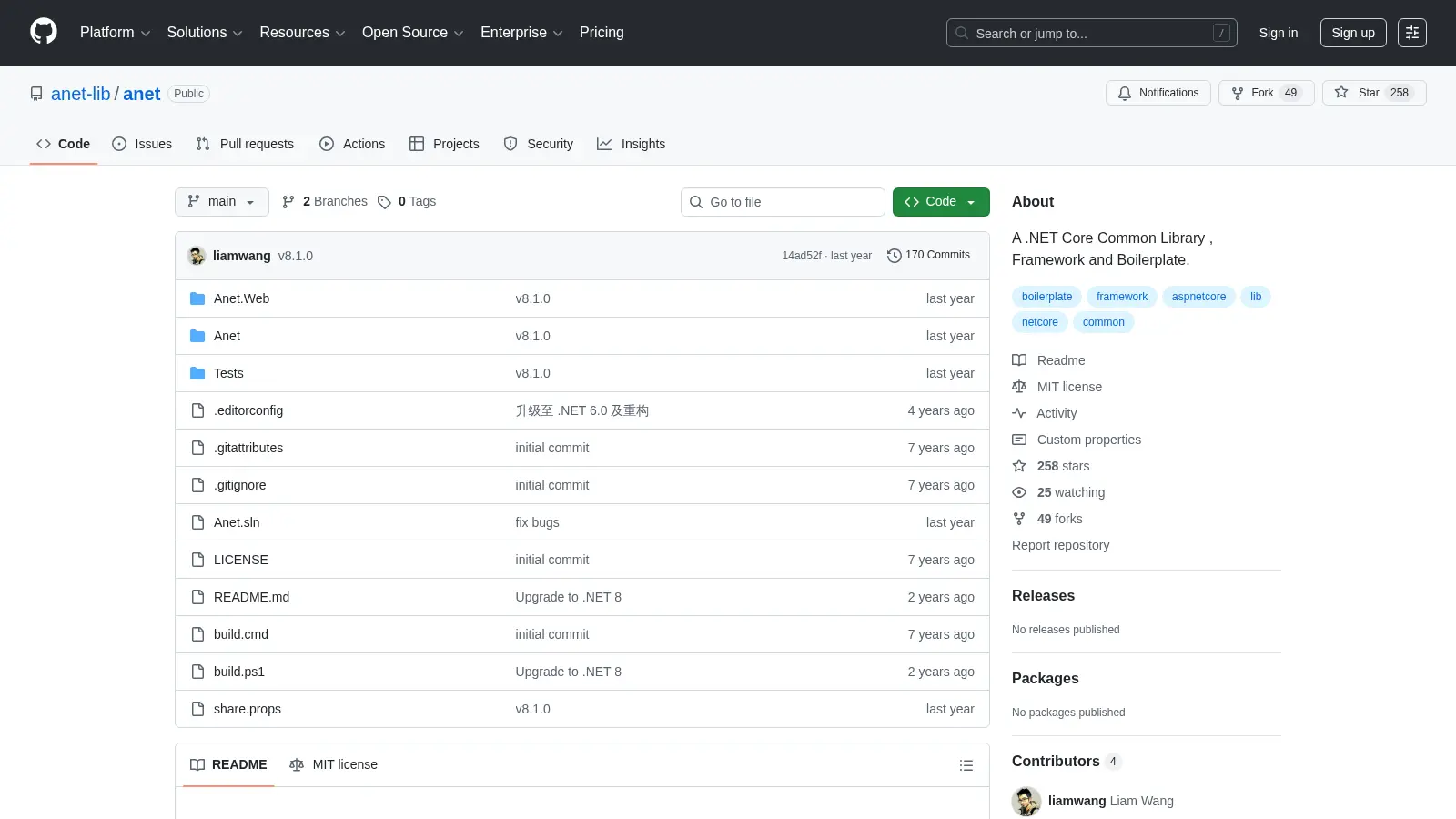1456x819 pixels.
Task: Click liamwang's avatar in the commit header
Action: pyautogui.click(x=197, y=256)
